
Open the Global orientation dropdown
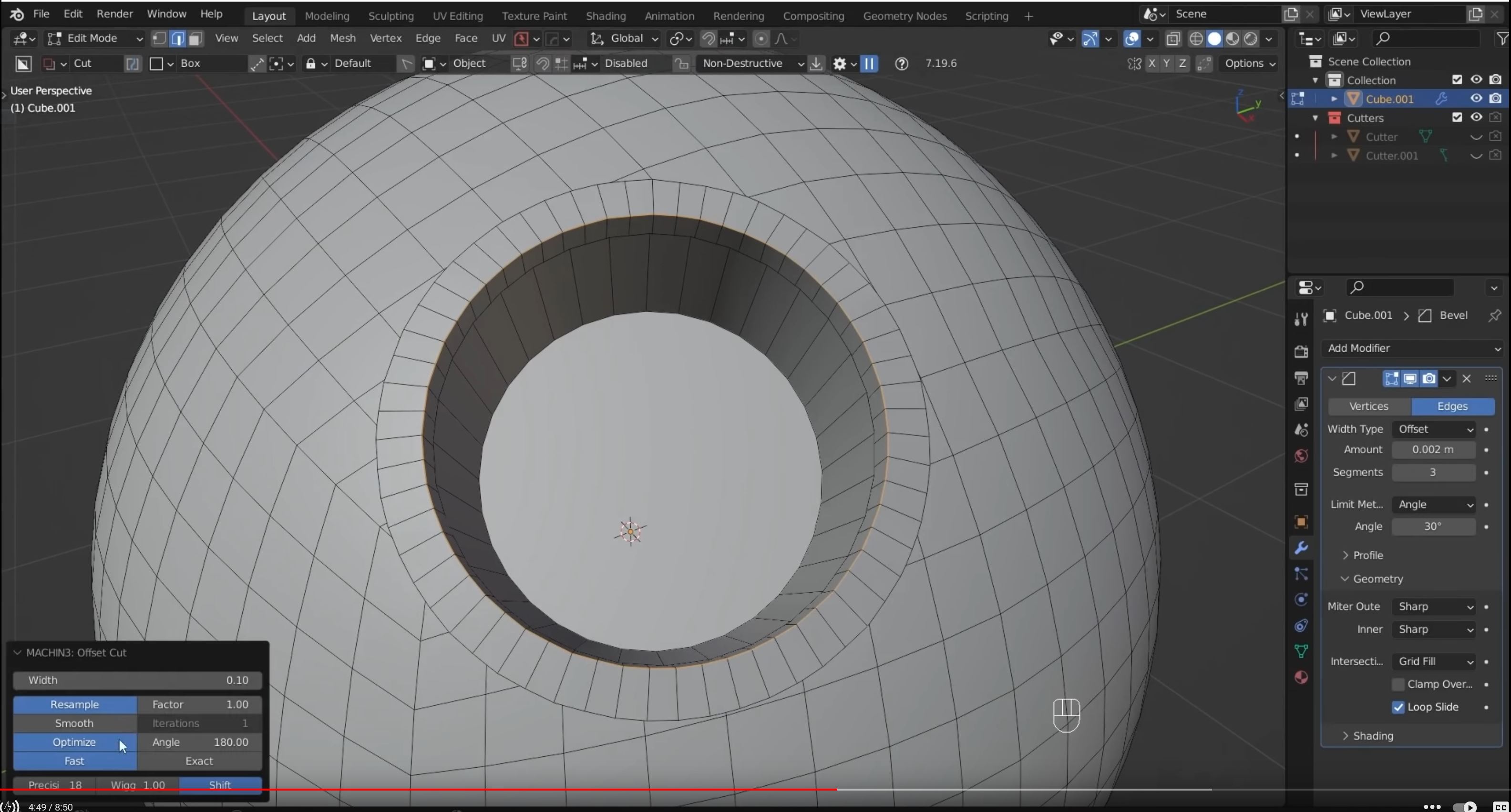(624, 39)
